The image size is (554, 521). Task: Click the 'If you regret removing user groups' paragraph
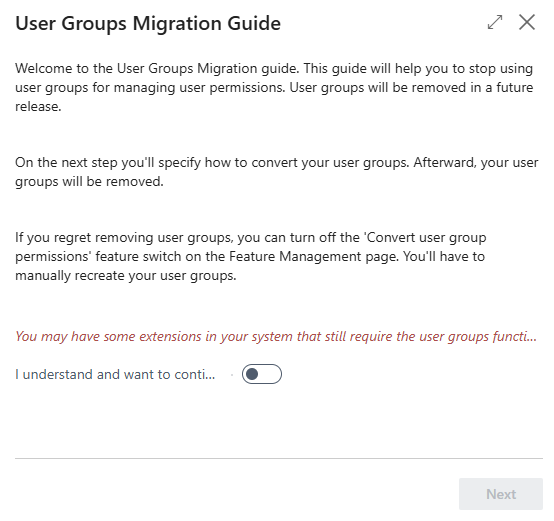(251, 256)
